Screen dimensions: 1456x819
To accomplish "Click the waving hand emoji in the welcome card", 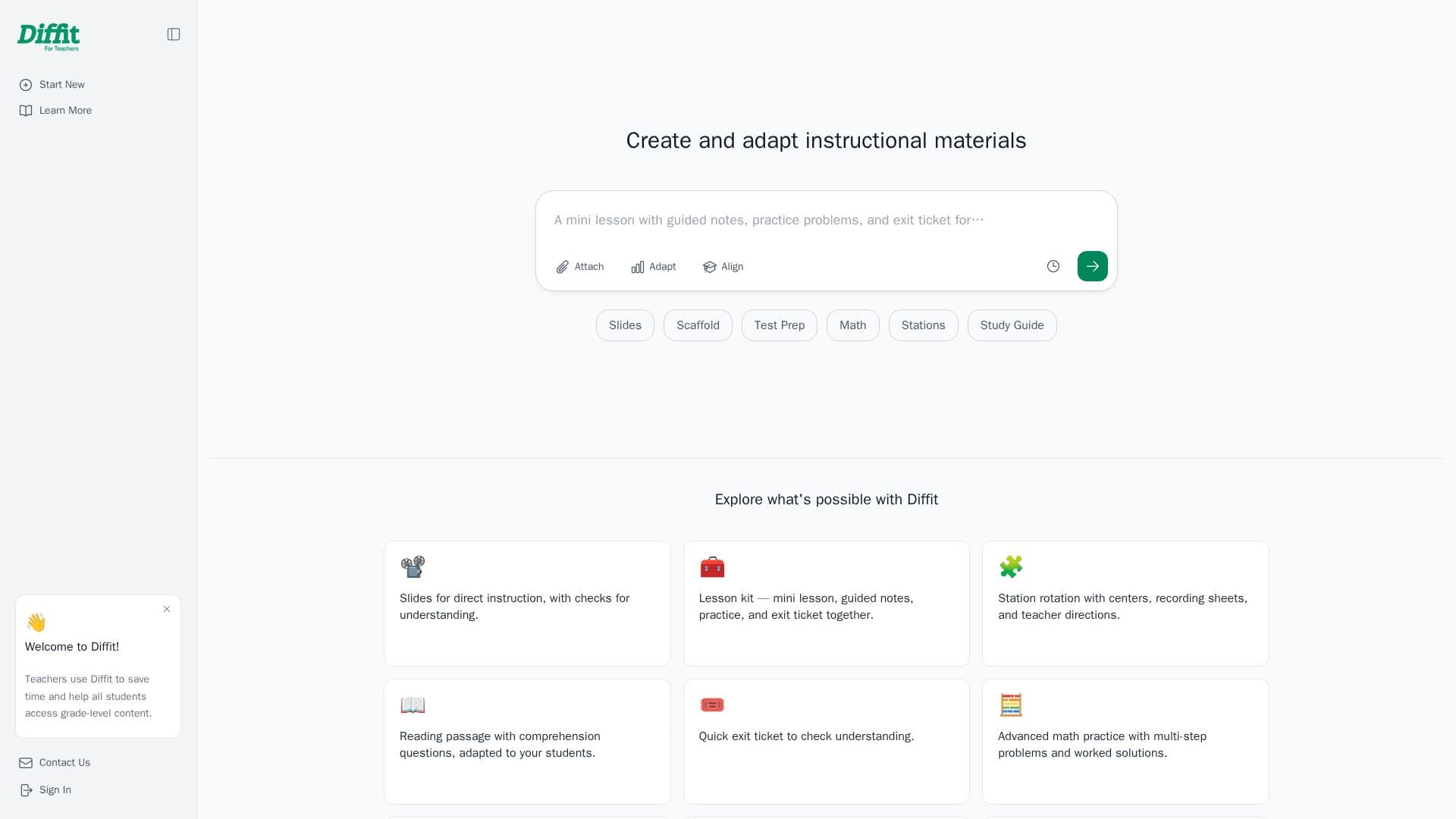I will pos(36,623).
